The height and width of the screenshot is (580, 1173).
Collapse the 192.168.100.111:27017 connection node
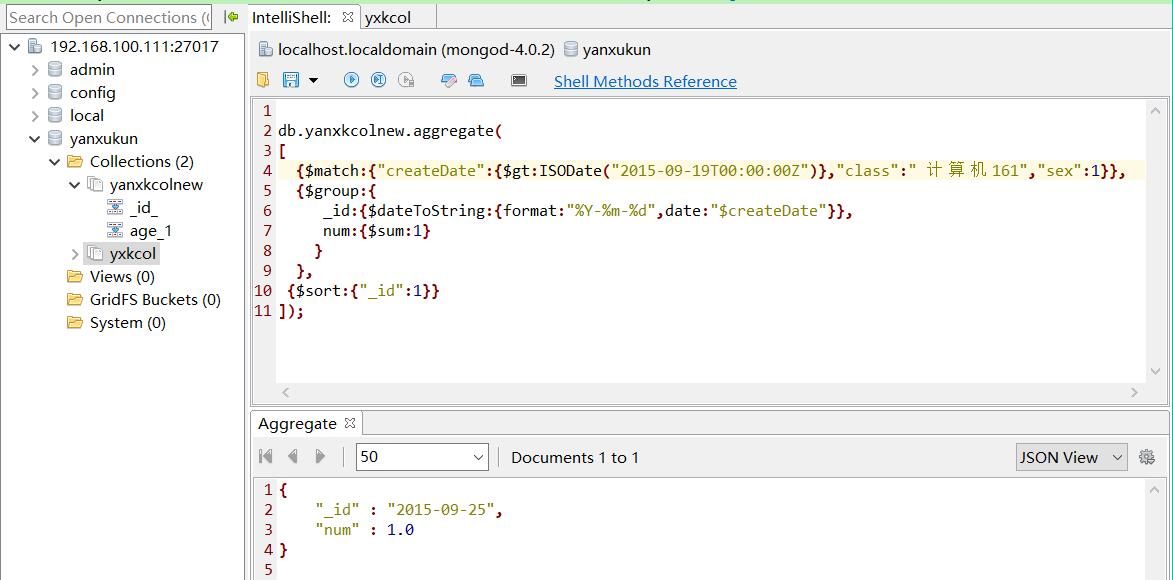[15, 46]
